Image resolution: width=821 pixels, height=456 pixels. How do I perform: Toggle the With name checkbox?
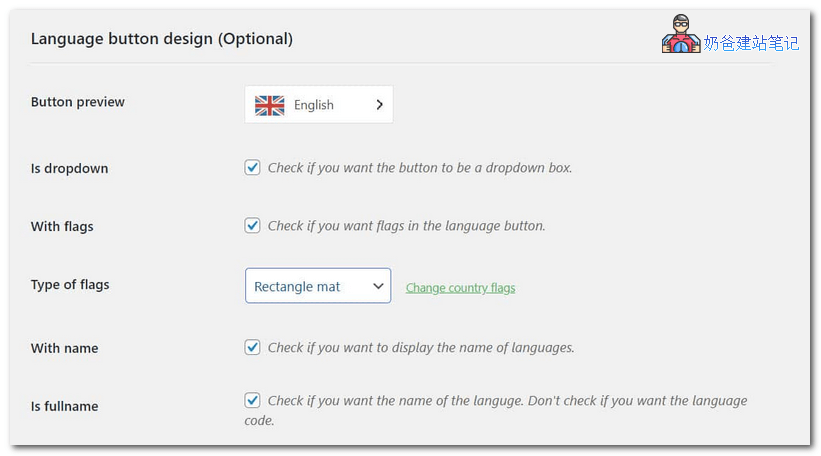click(x=253, y=348)
